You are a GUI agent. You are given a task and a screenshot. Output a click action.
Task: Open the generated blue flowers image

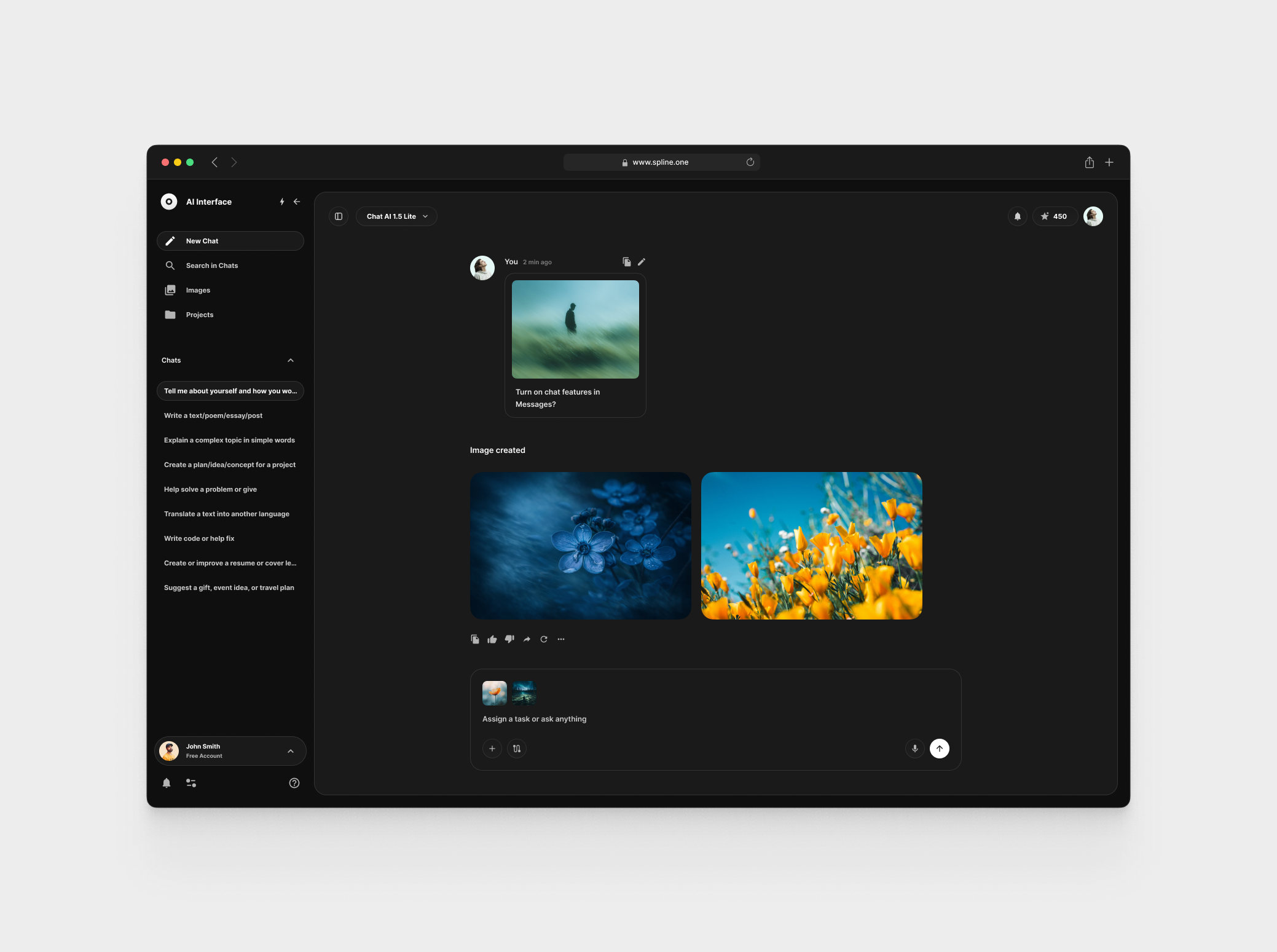(581, 546)
